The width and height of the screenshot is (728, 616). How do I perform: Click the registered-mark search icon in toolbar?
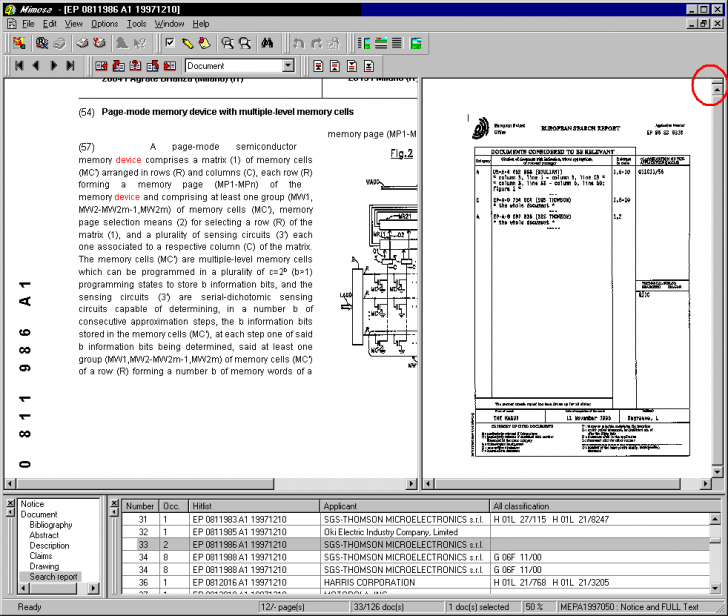coord(42,43)
